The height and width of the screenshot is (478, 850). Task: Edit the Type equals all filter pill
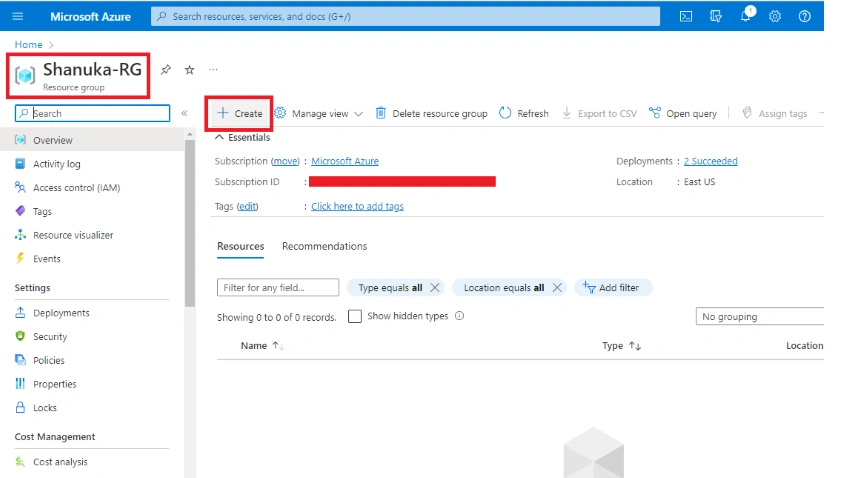[390, 287]
